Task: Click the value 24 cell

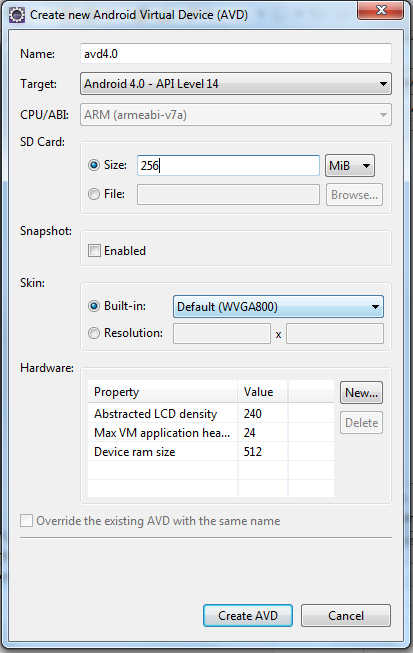Action: pos(263,433)
